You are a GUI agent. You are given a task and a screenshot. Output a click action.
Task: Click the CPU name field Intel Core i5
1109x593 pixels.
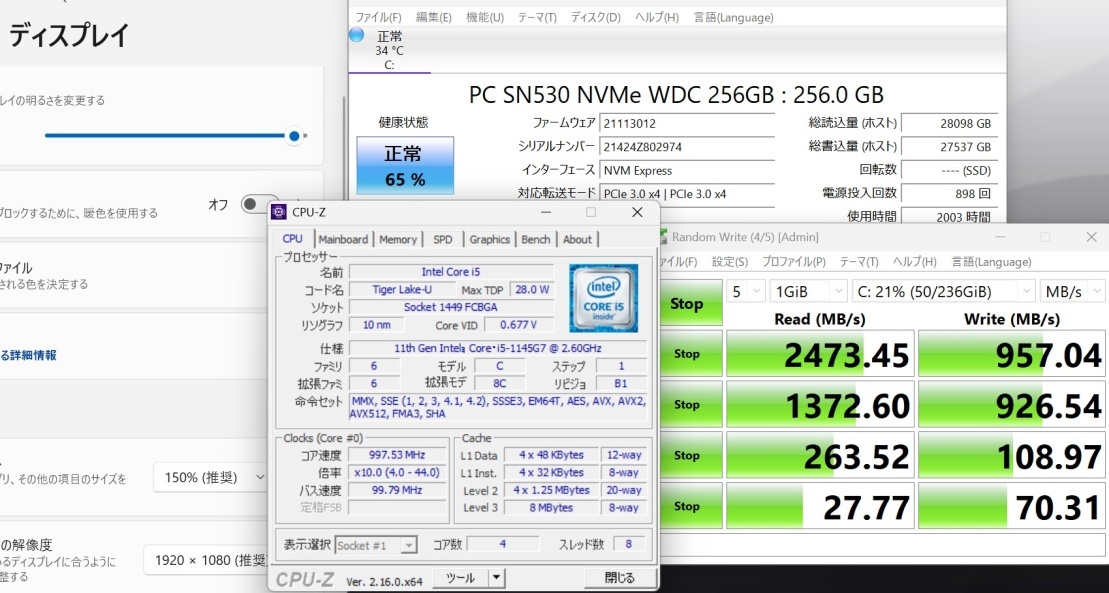(x=451, y=272)
